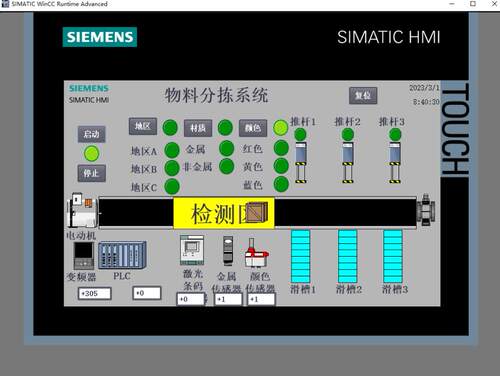The height and width of the screenshot is (376, 500).
Task: Click the 推杆3 push rod cylinder
Action: click(395, 163)
